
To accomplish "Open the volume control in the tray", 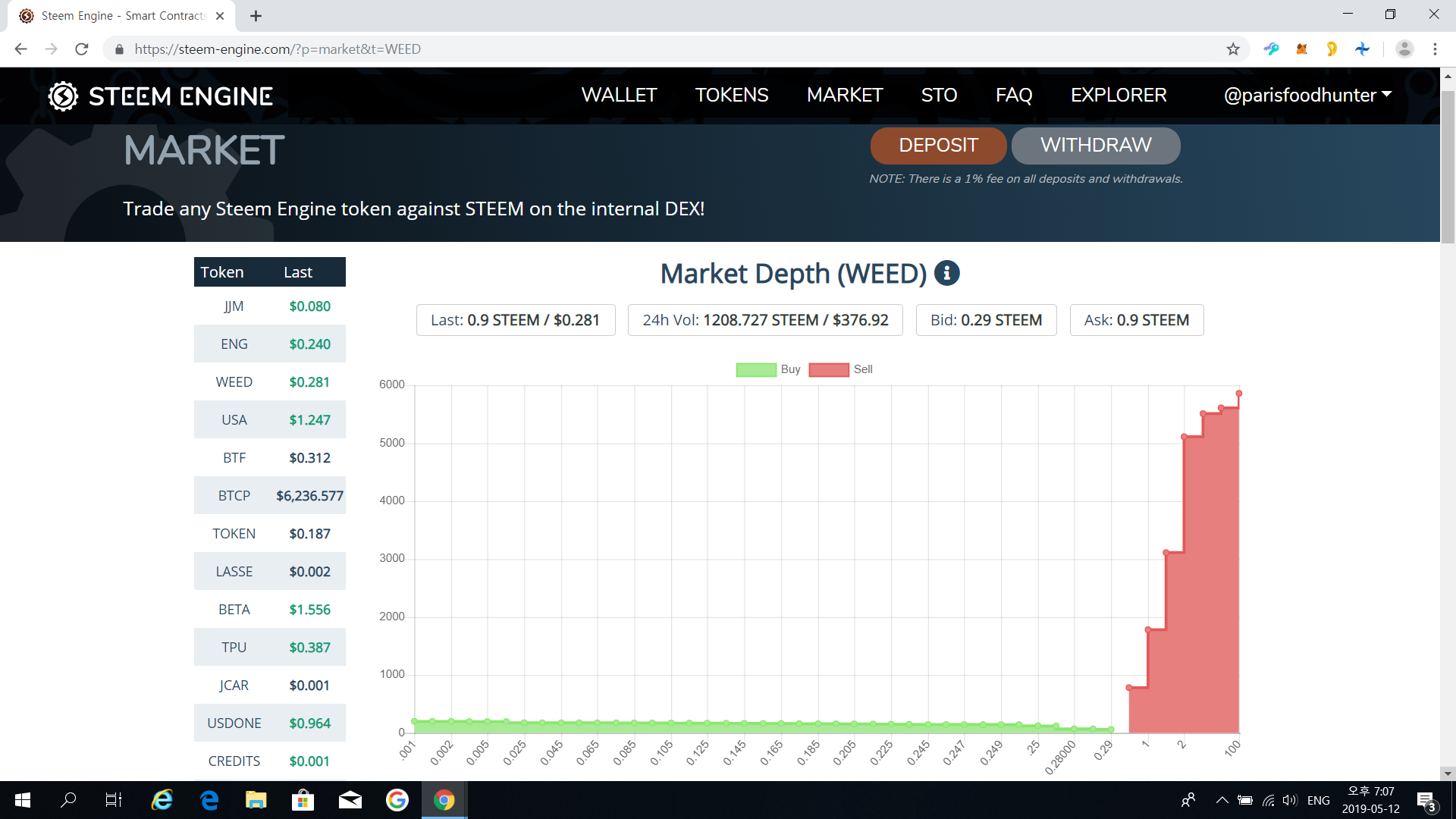I will click(1289, 800).
